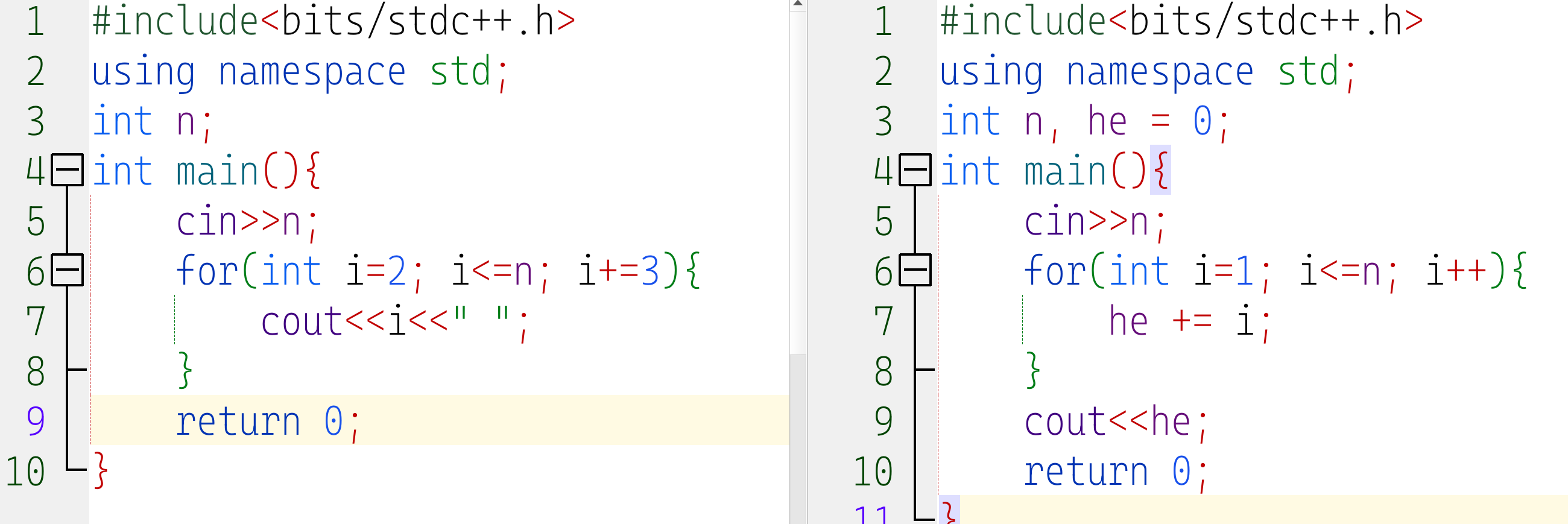The height and width of the screenshot is (524, 1568).
Task: Click line number 9 in left pane
Action: 36,421
